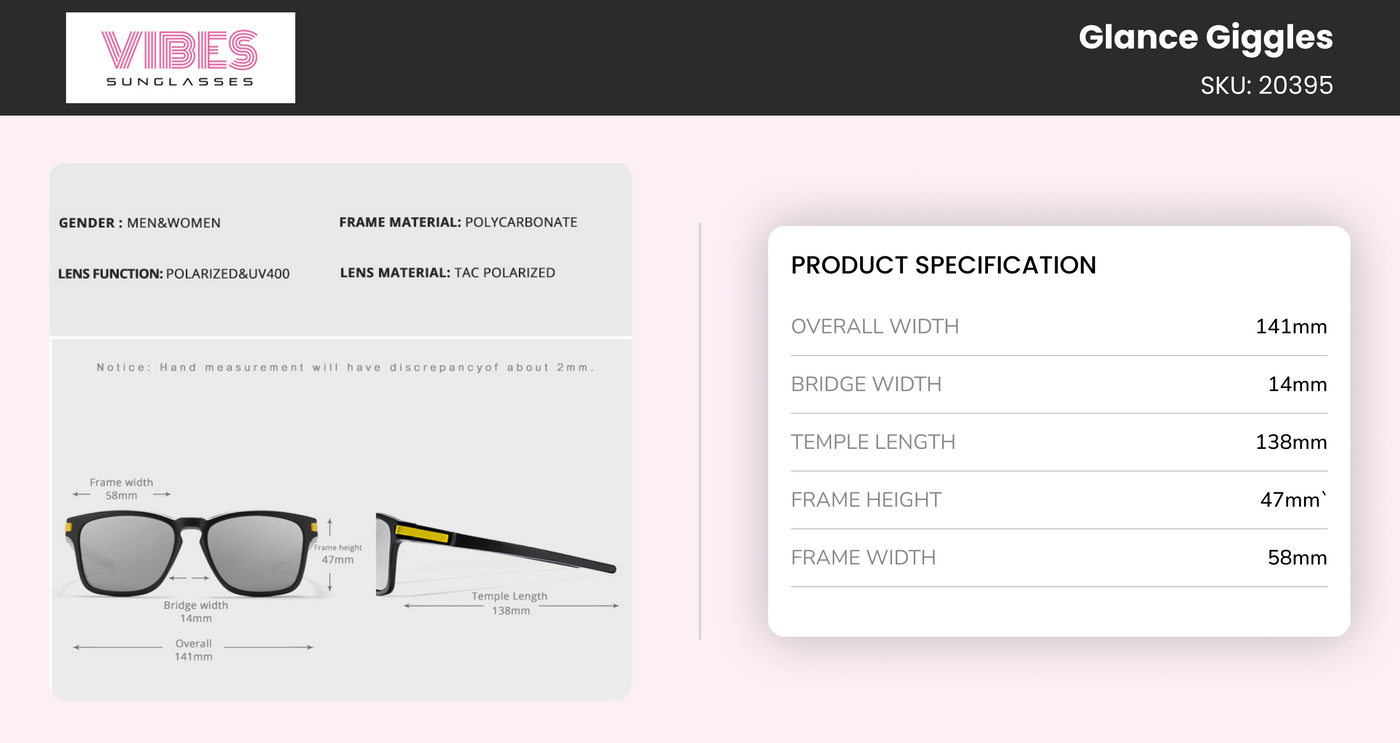The height and width of the screenshot is (743, 1400).
Task: Click the Vibes Sunglasses logo
Action: [x=180, y=57]
